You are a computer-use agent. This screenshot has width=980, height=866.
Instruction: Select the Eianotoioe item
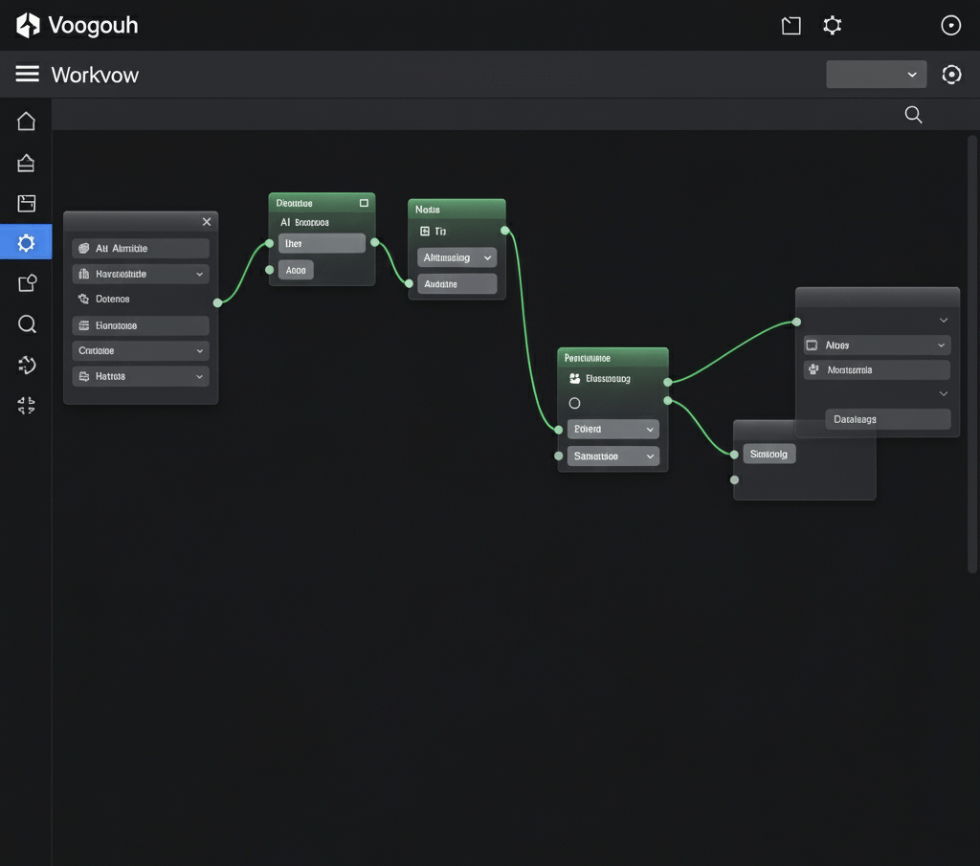[141, 326]
